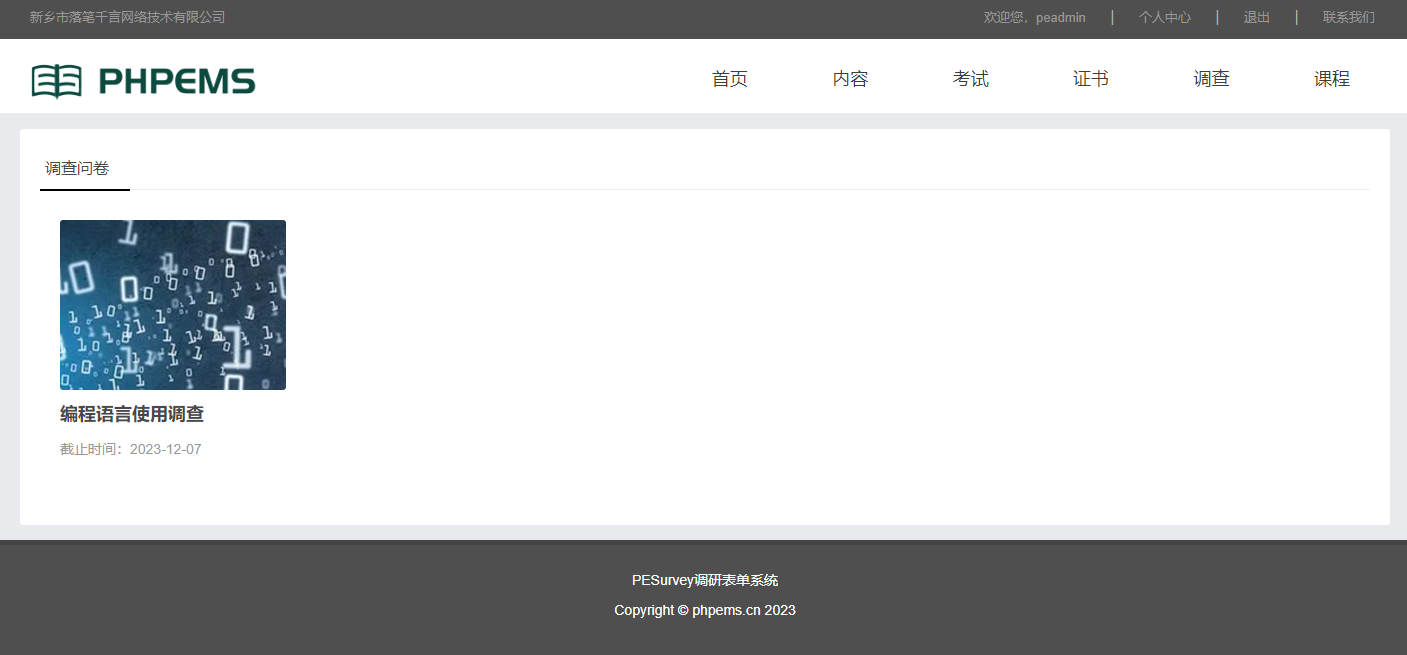Screen dimensions: 1407x655
Task: Open 个人中心 link
Action: tap(1165, 18)
